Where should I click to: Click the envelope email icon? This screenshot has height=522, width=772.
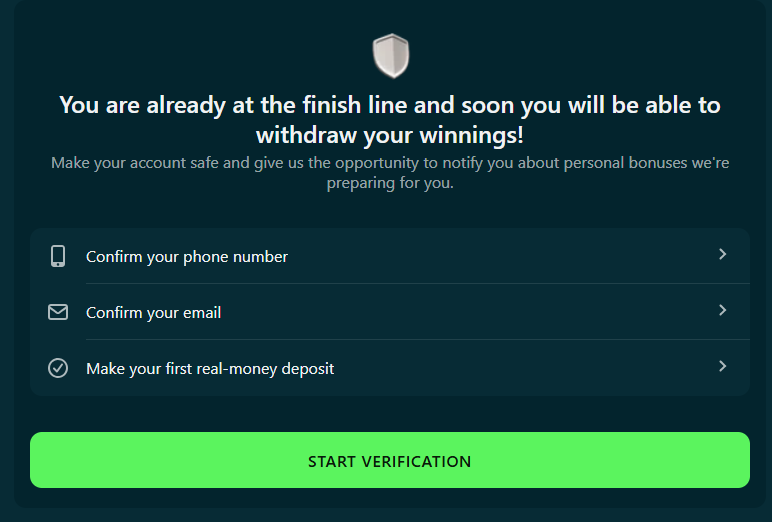pos(58,312)
